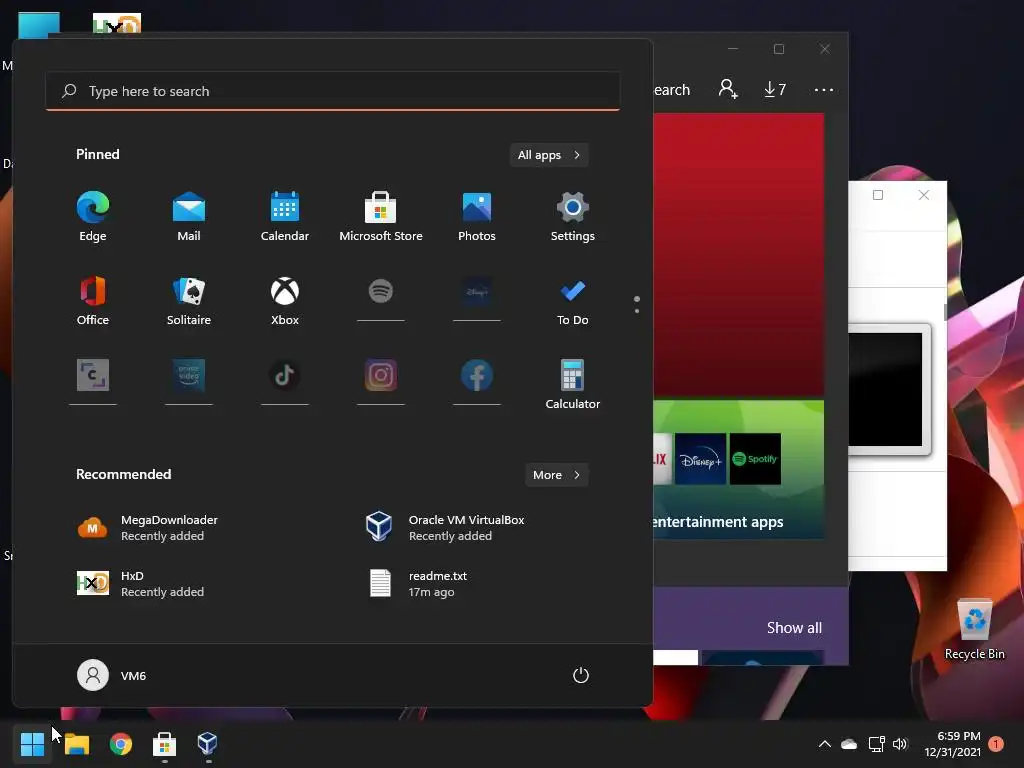Show More recommended items
Screen dimensions: 1024x768
click(x=556, y=475)
